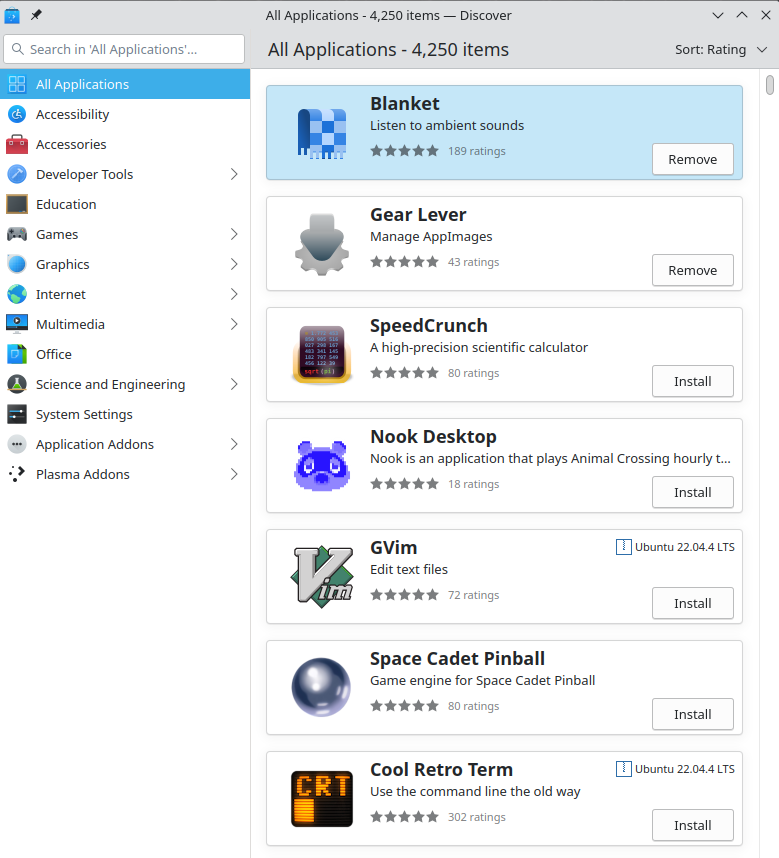Viewport: 779px width, 858px height.
Task: Expand the Application Addons arrow
Action: point(234,444)
